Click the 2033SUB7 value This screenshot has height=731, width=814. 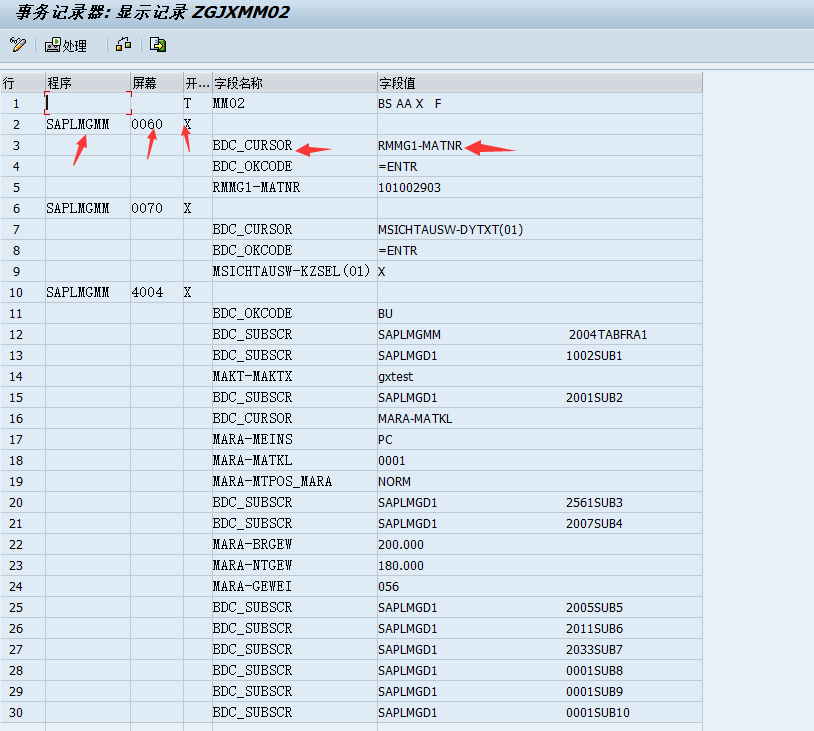click(x=594, y=649)
